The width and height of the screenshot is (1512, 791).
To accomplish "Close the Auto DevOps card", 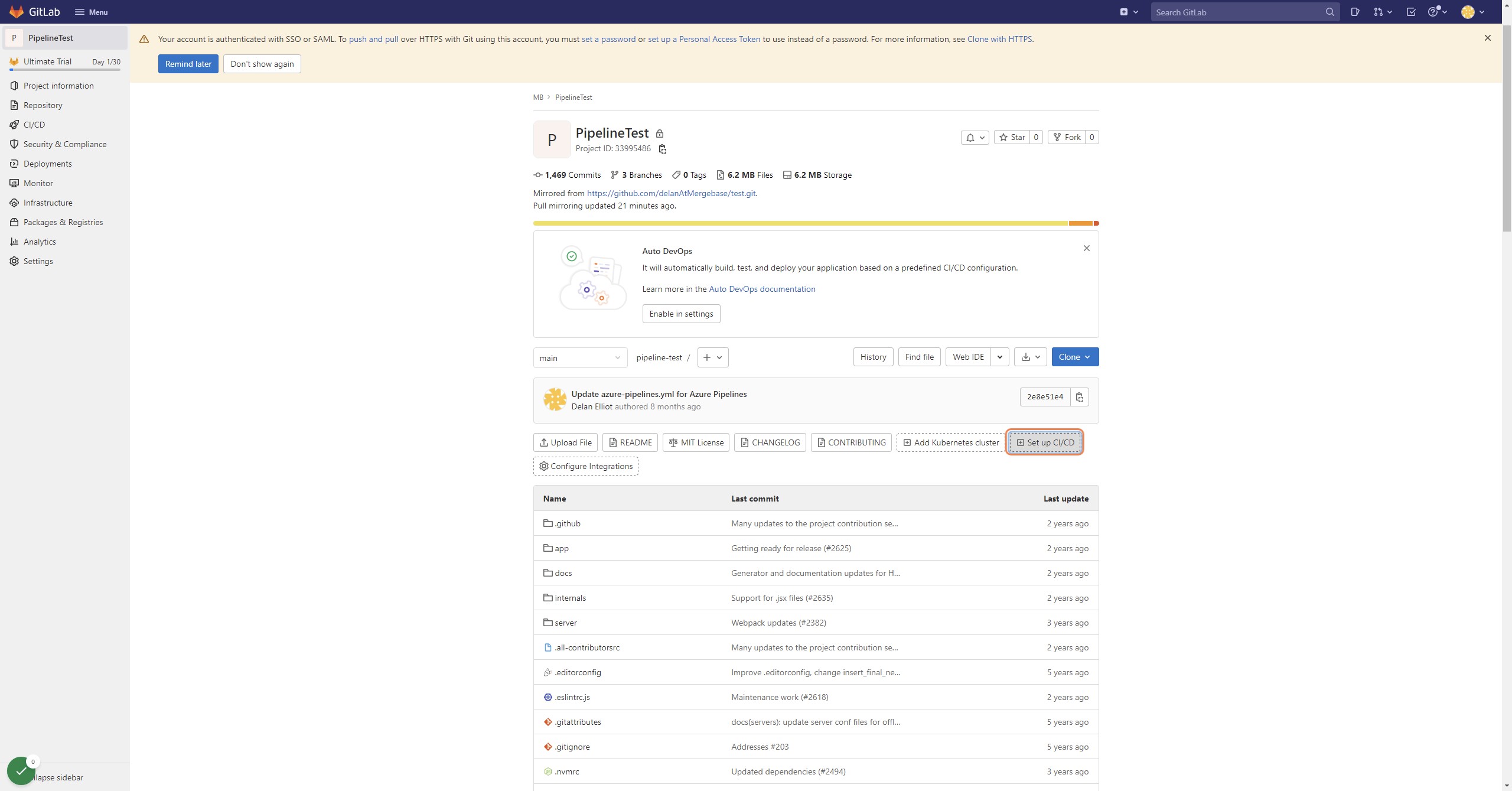I will (x=1086, y=248).
